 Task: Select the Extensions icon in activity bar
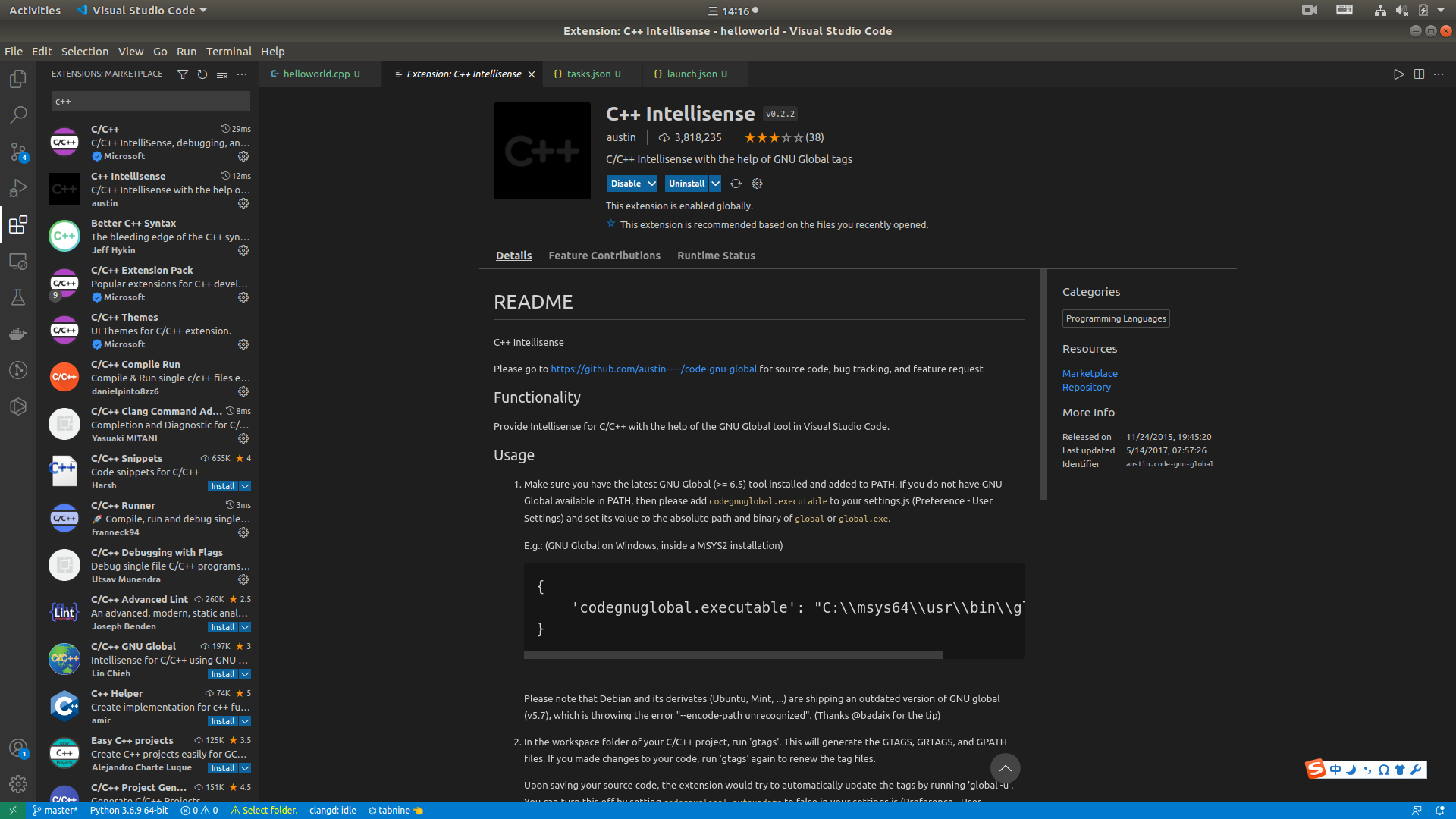click(x=18, y=224)
